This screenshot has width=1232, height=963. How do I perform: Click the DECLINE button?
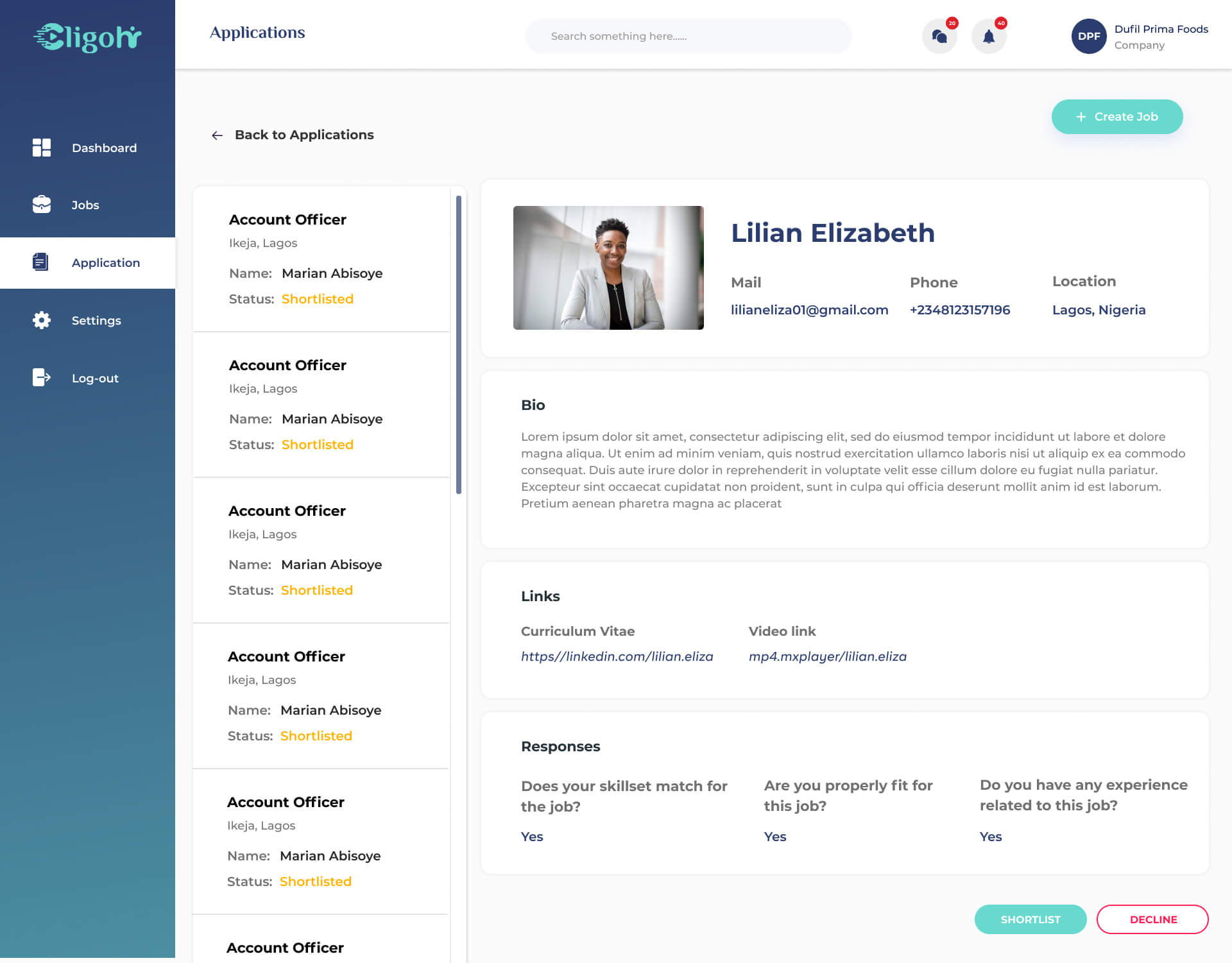point(1153,919)
